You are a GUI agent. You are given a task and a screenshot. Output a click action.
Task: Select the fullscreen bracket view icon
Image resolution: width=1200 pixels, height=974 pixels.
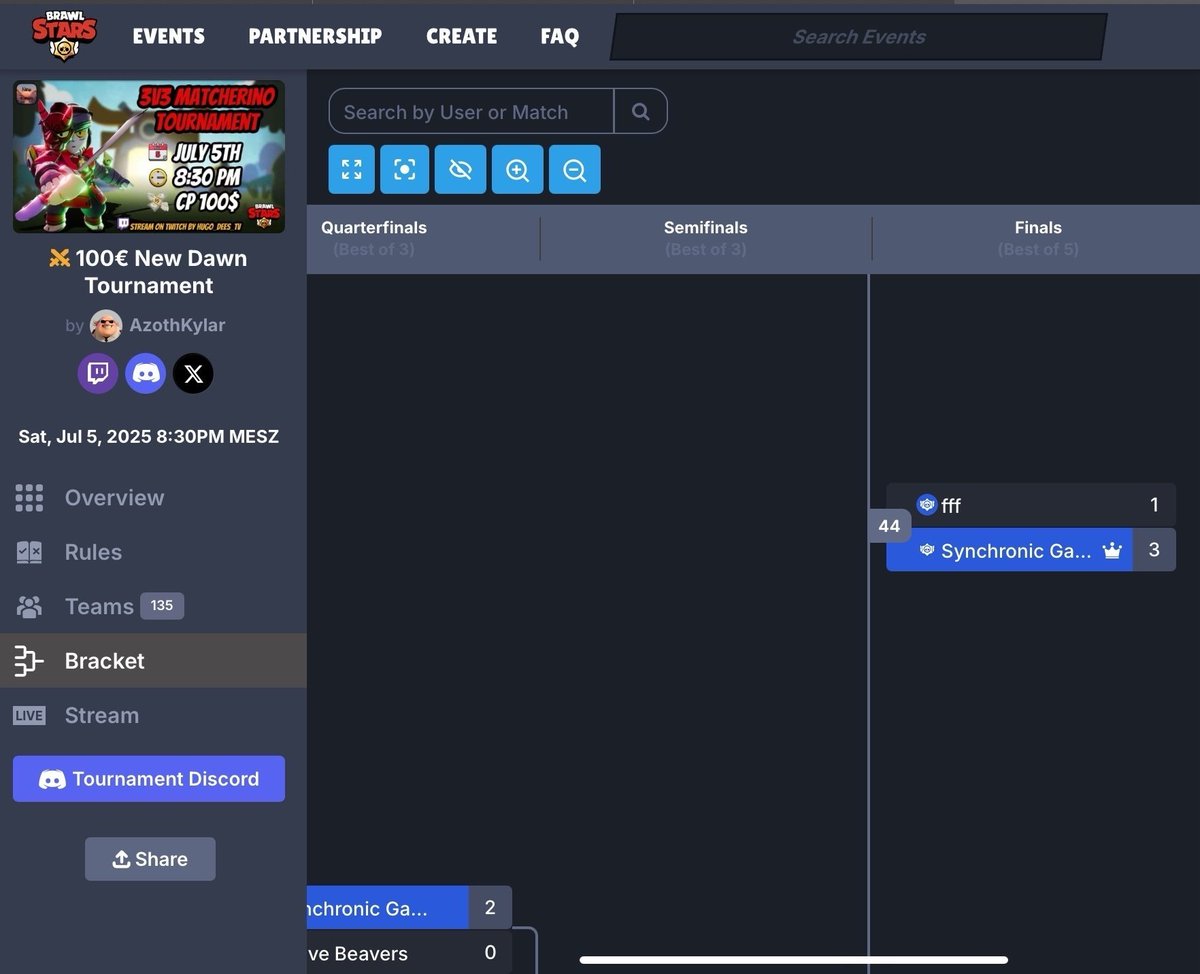pos(351,169)
